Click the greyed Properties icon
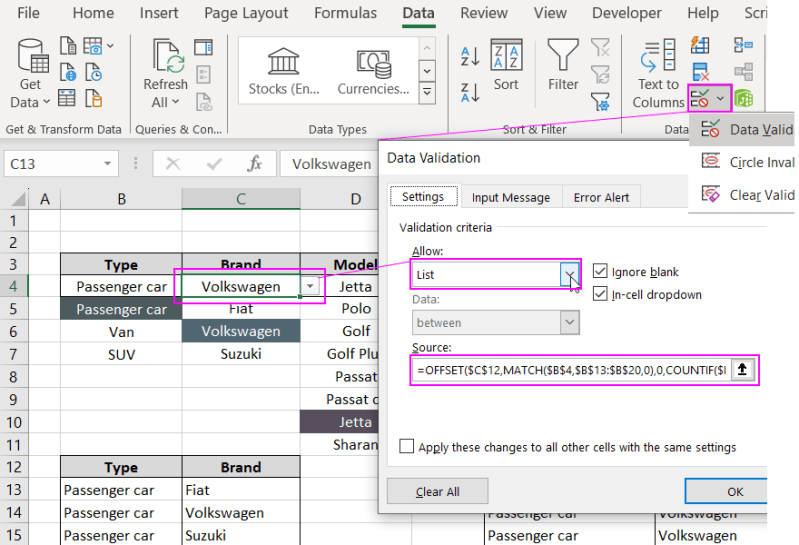This screenshot has width=799, height=545. coord(203,74)
